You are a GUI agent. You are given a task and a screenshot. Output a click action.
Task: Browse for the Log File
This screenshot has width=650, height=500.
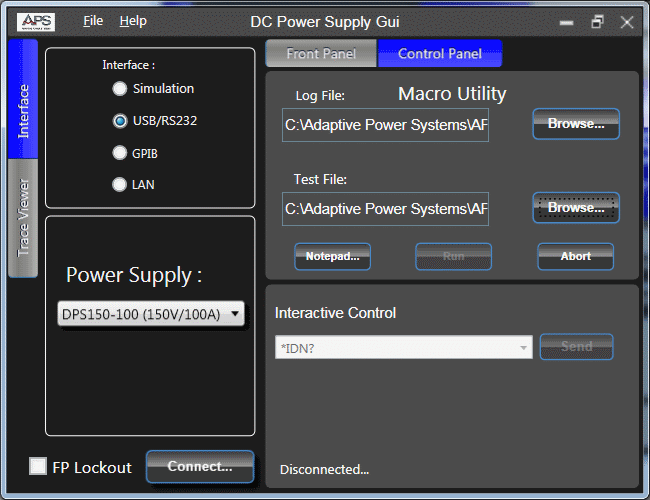coord(576,124)
